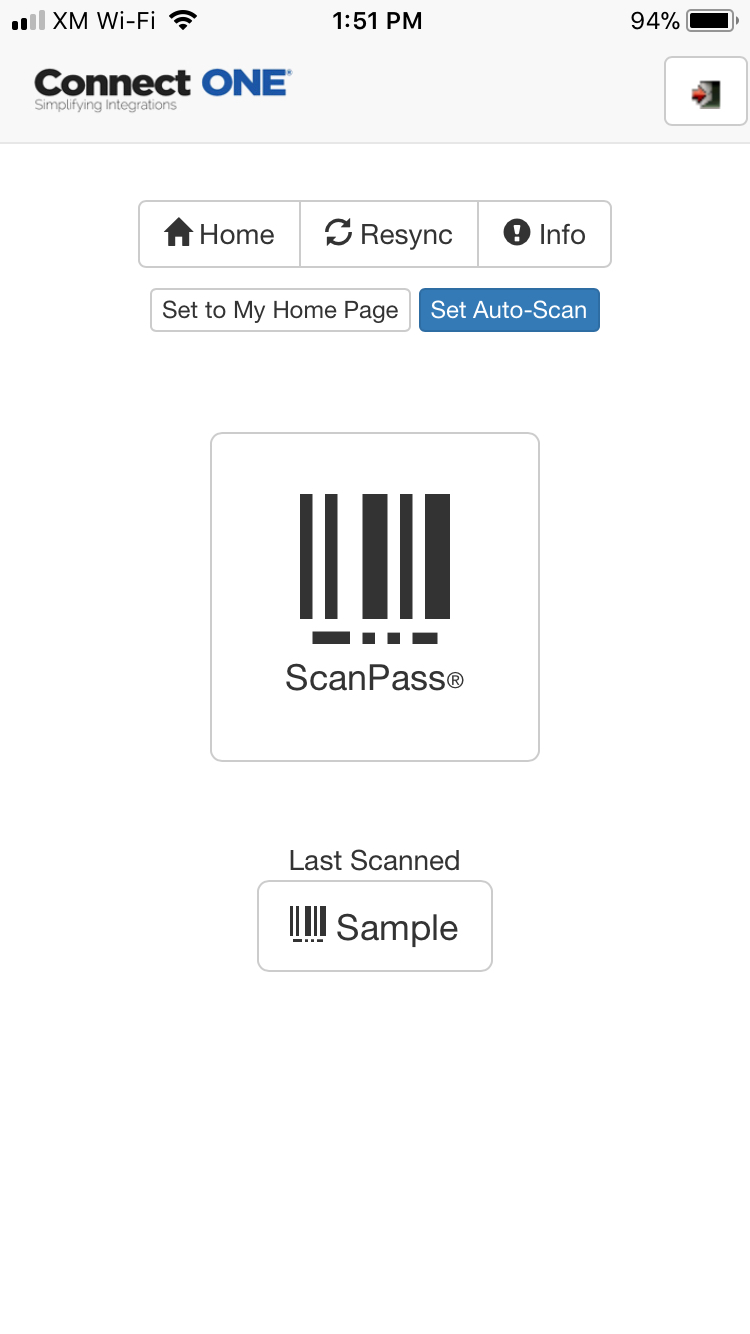Enable Set Auto-Scan
750x1334 pixels.
[x=509, y=310]
